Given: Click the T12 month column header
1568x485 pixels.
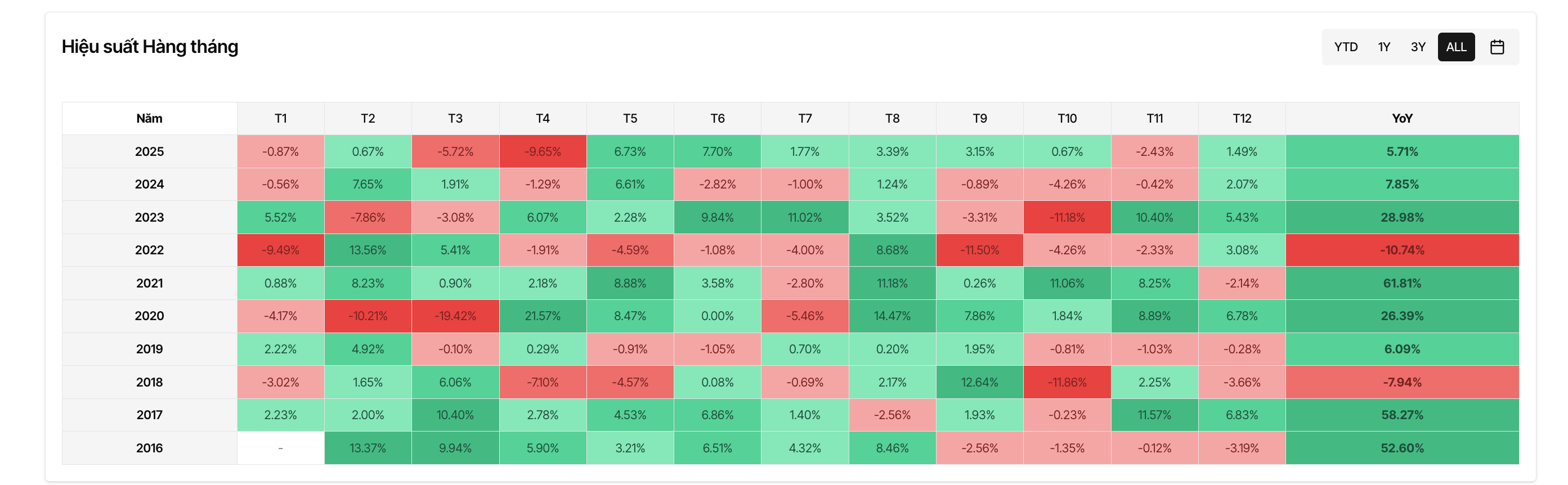Looking at the screenshot, I should click(1241, 118).
